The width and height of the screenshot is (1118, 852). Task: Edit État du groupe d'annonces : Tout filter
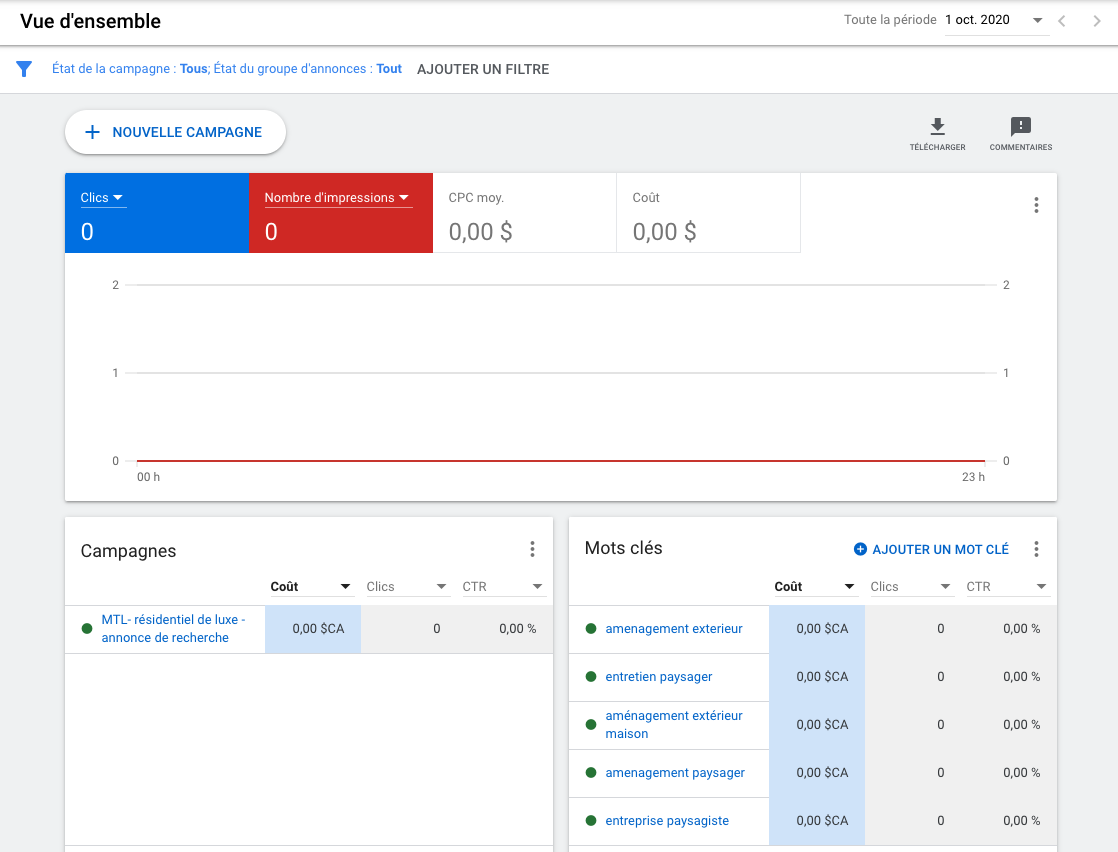point(308,68)
